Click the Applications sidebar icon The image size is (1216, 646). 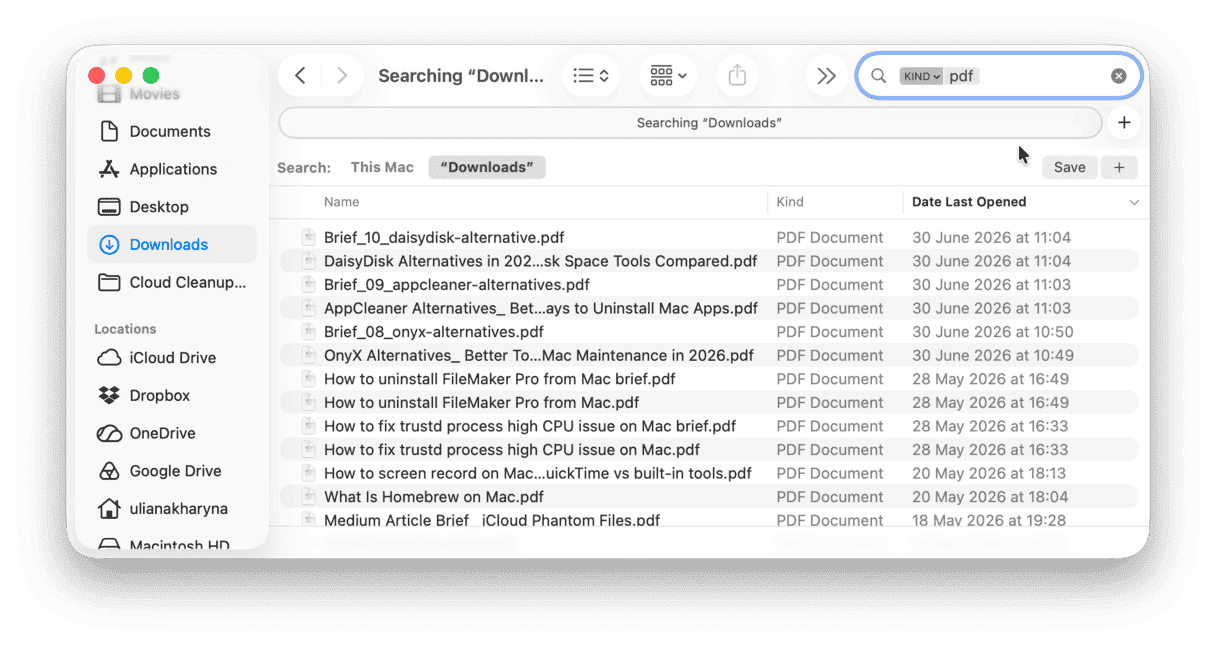tap(109, 169)
